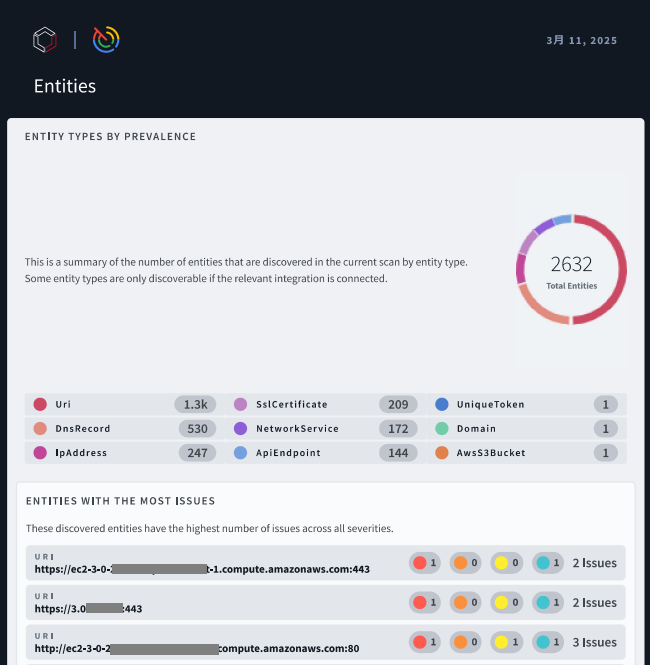The height and width of the screenshot is (665, 650).
Task: Click the Domain green legend dot
Action: [441, 429]
